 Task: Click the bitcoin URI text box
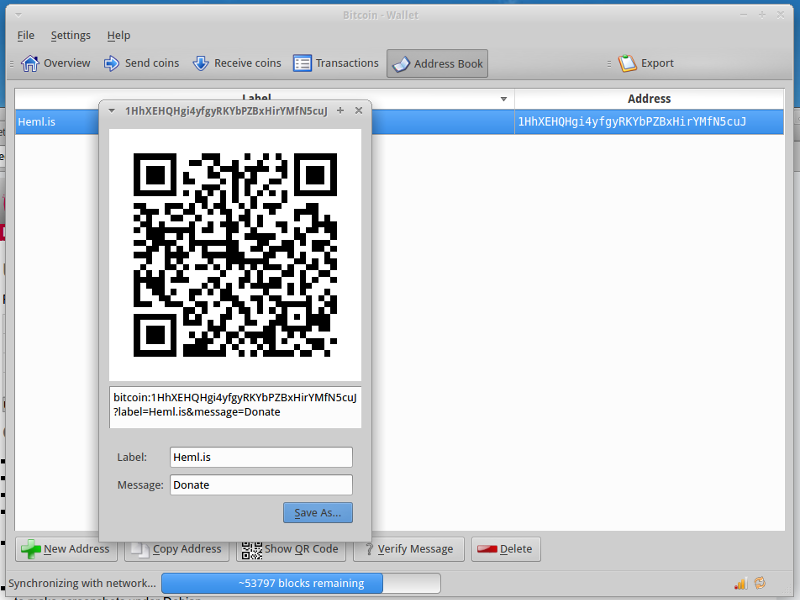[235, 407]
